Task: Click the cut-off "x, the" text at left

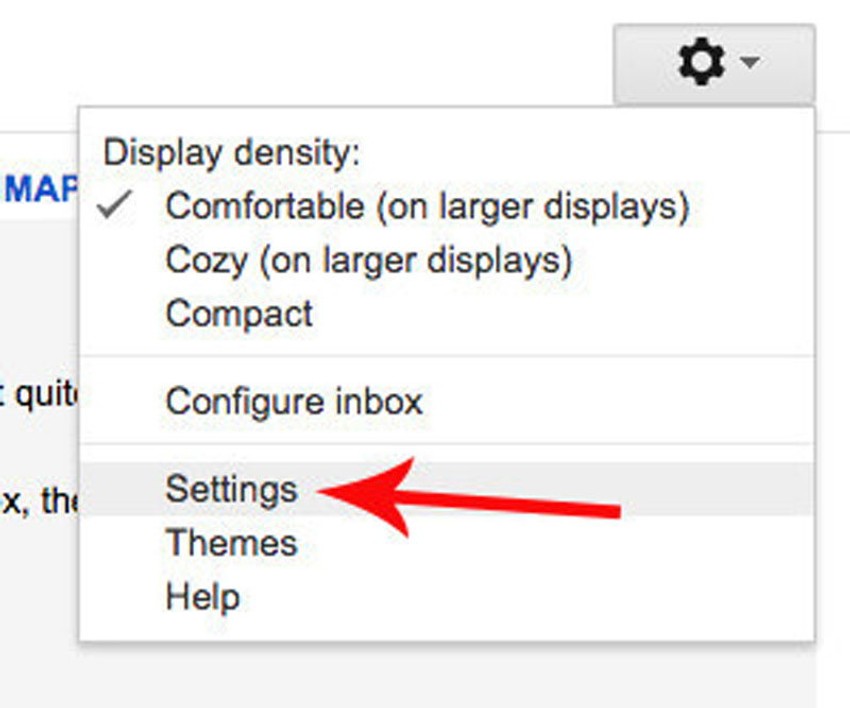Action: click(38, 500)
